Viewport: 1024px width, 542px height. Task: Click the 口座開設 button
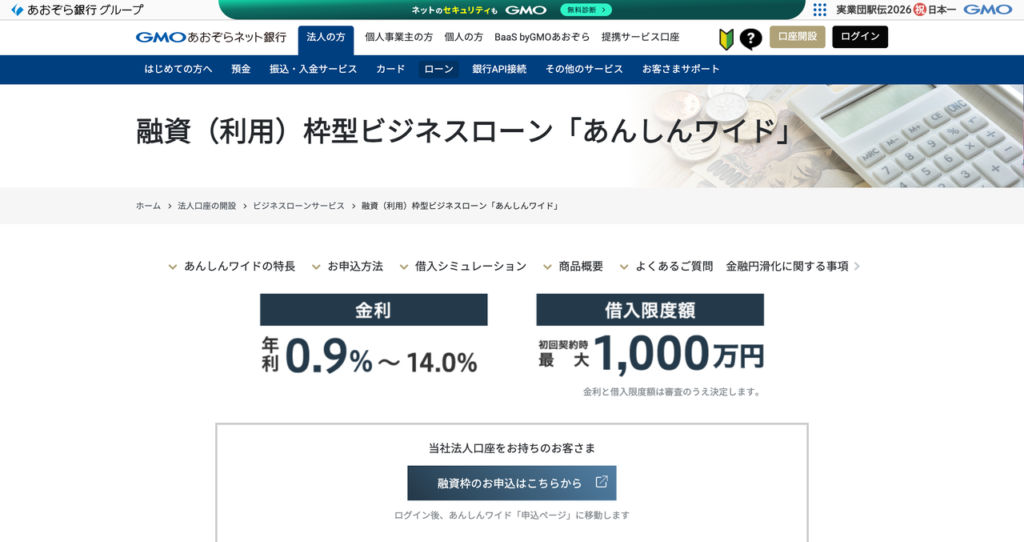(797, 37)
